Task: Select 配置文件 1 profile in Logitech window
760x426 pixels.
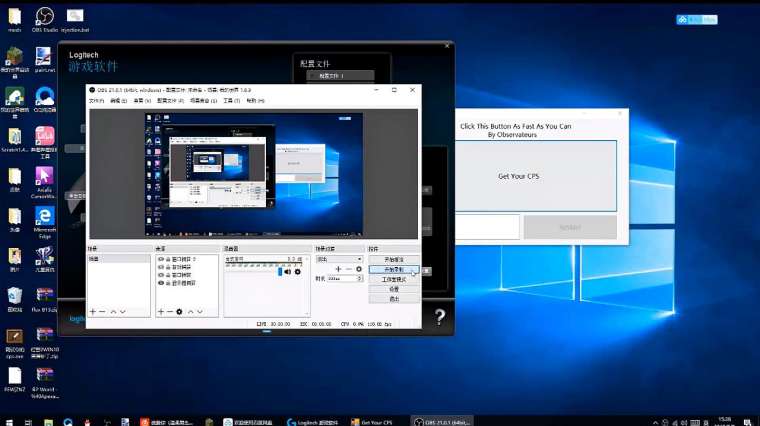Action: point(341,76)
